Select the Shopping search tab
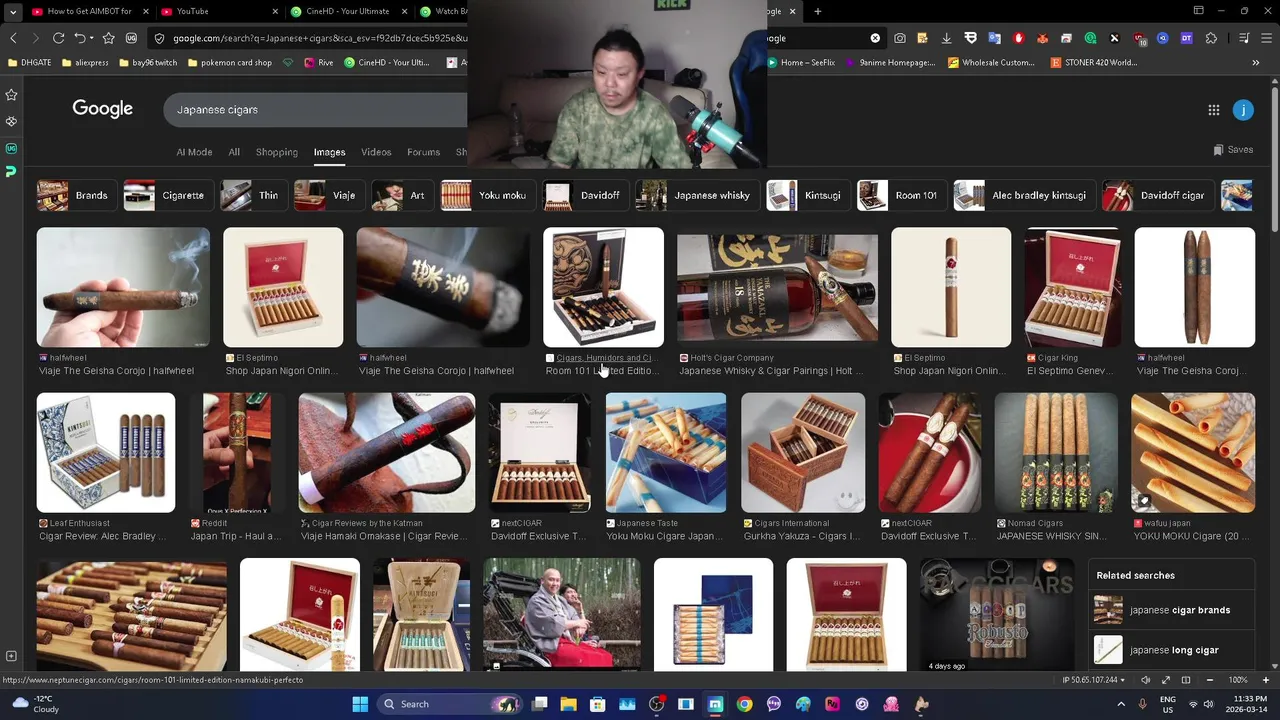Screen dimensions: 1280x720 click(277, 152)
